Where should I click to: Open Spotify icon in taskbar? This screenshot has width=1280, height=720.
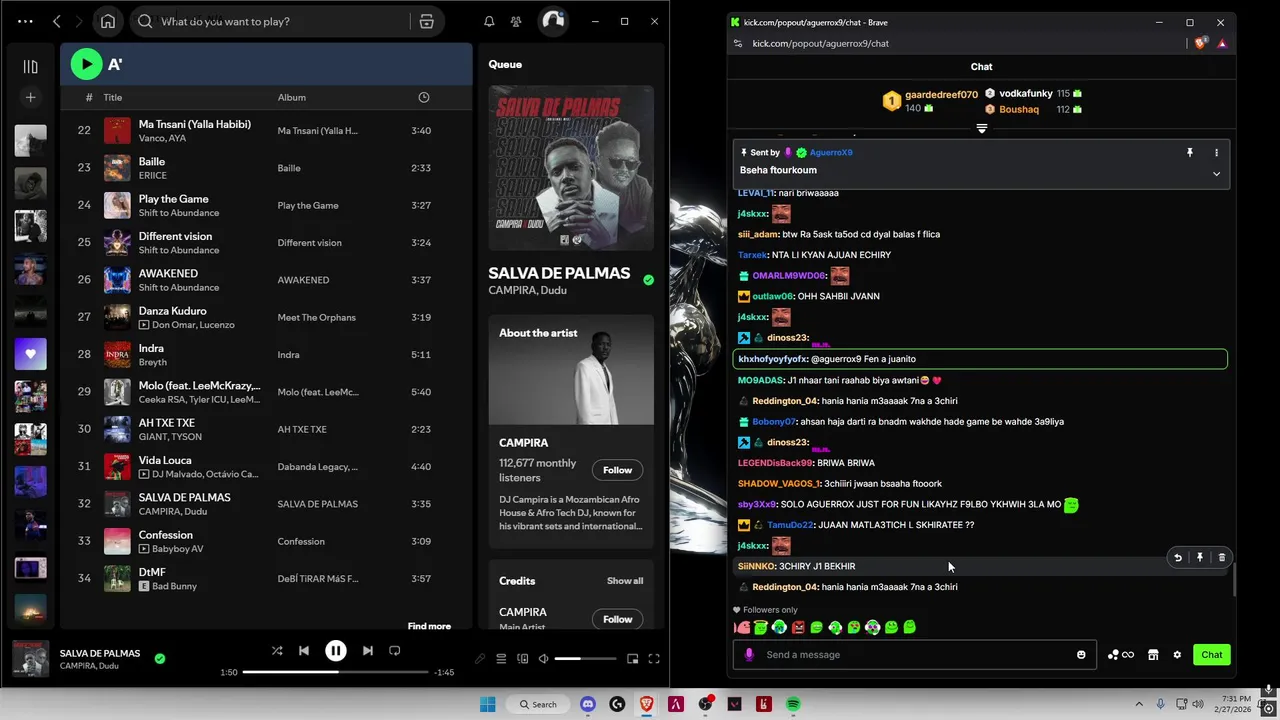(793, 704)
